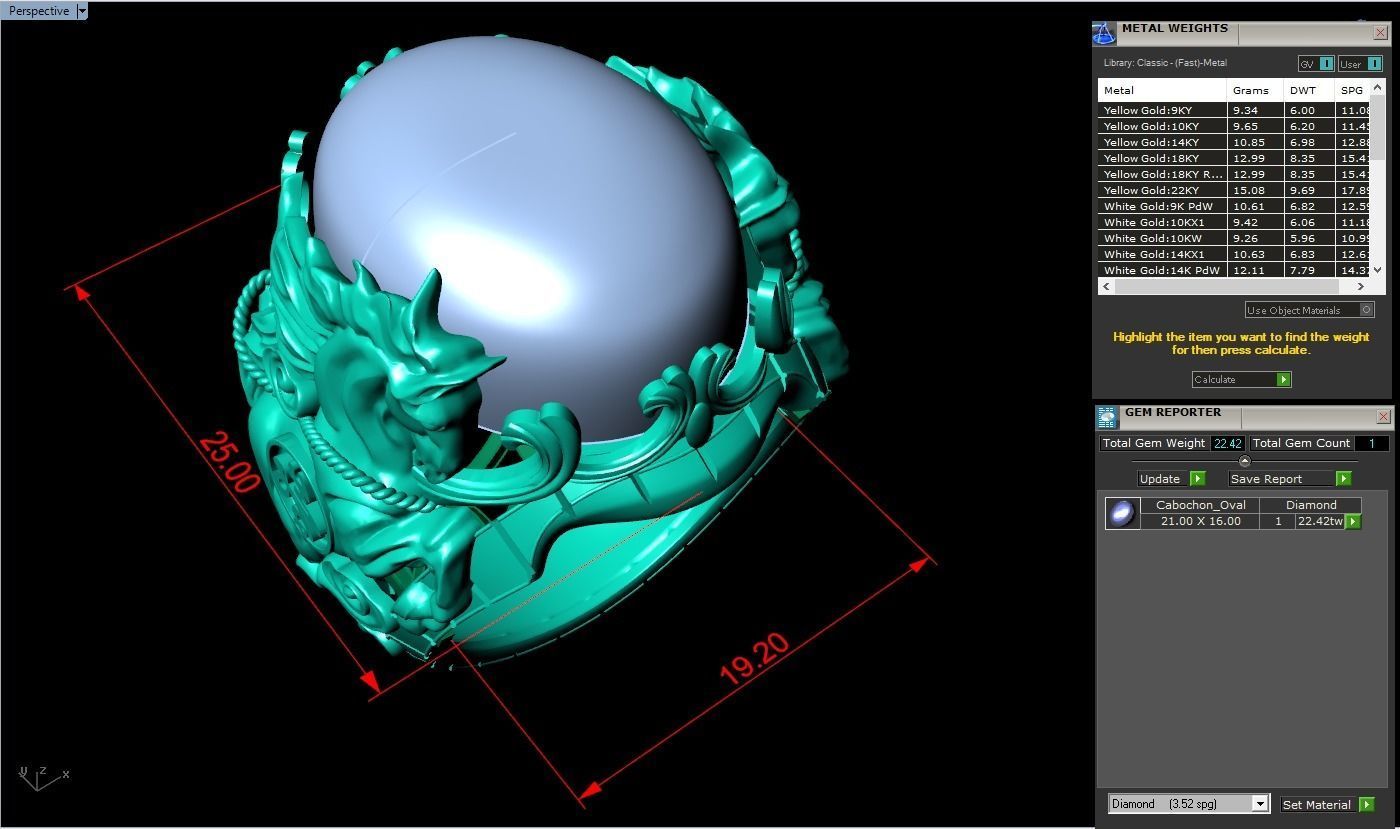1400x829 pixels.
Task: Click the 22.42tw weight cell
Action: click(1320, 521)
